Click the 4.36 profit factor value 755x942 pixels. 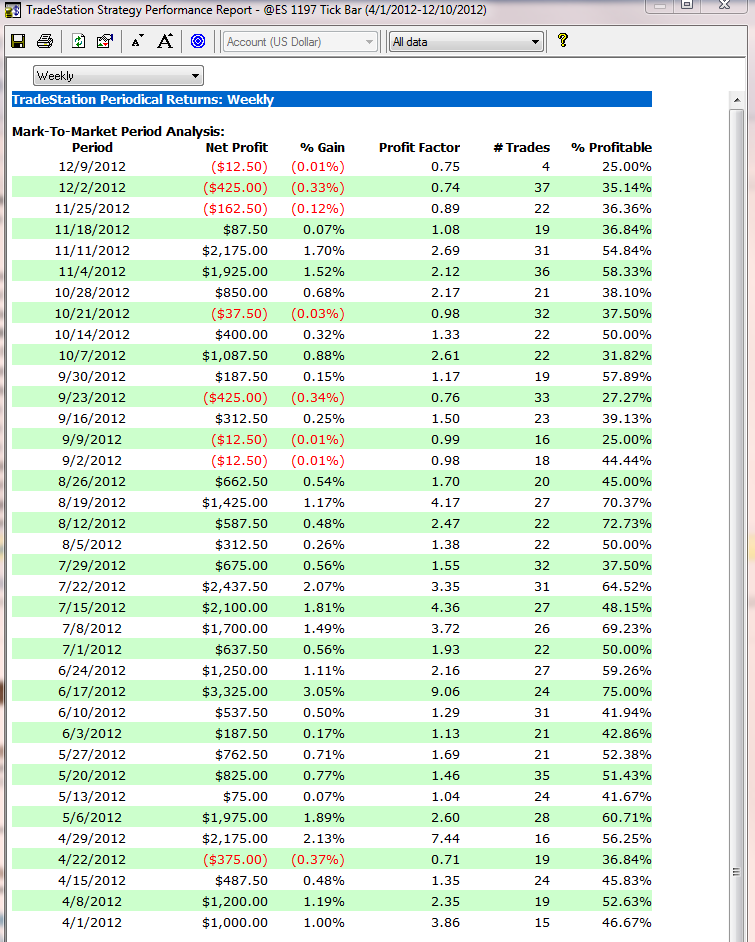(445, 609)
